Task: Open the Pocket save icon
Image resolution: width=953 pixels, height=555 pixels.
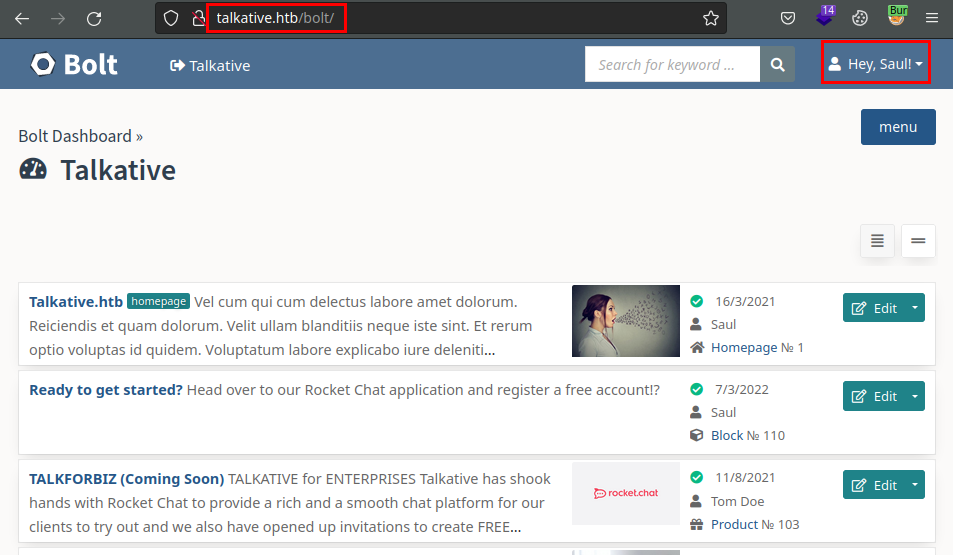Action: coord(788,18)
